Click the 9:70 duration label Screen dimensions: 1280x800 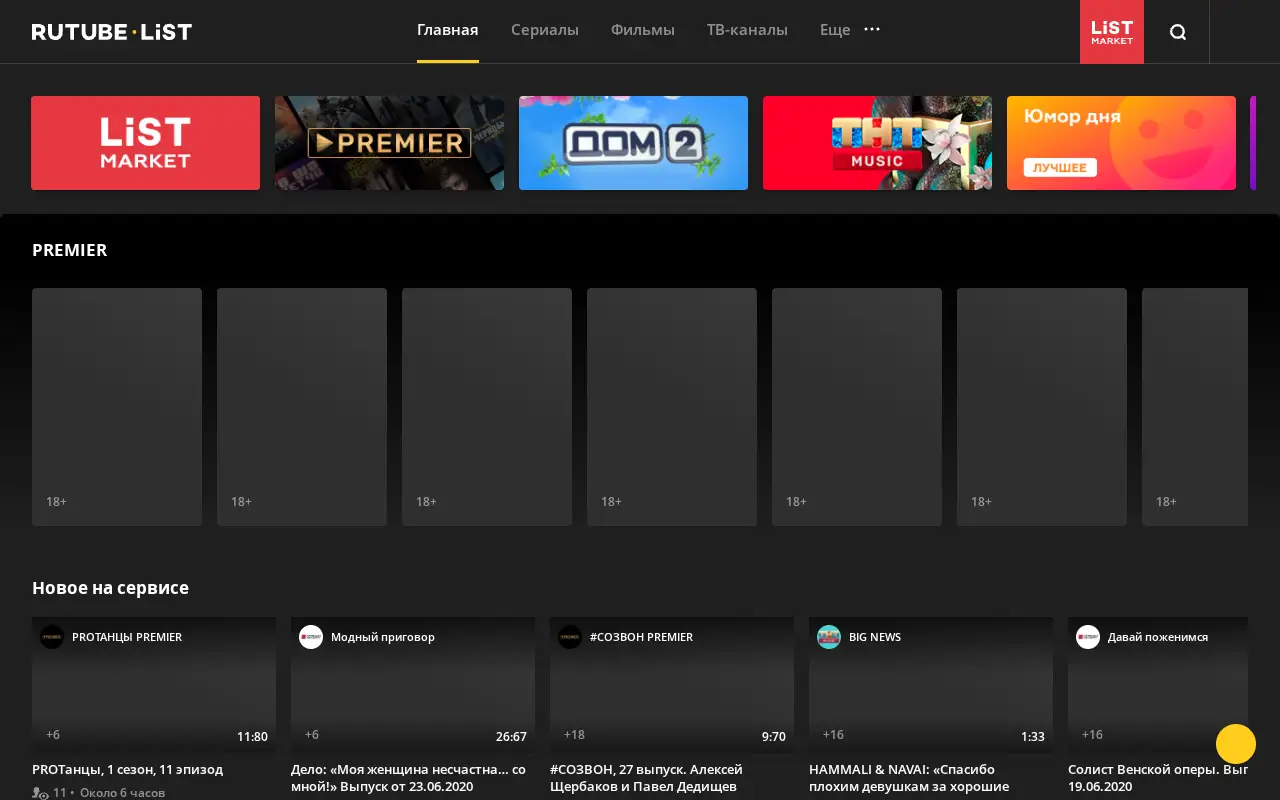[774, 737]
